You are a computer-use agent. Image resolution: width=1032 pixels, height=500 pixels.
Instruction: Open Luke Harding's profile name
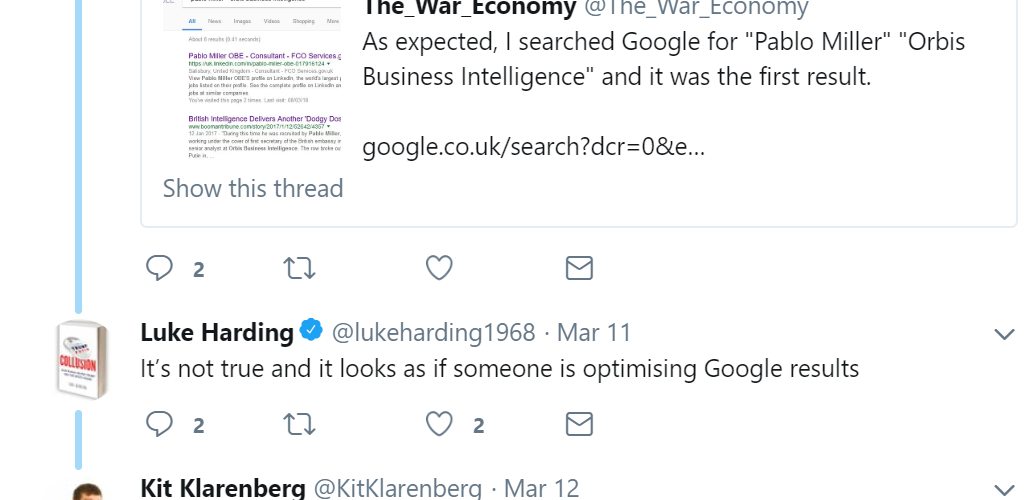click(217, 332)
